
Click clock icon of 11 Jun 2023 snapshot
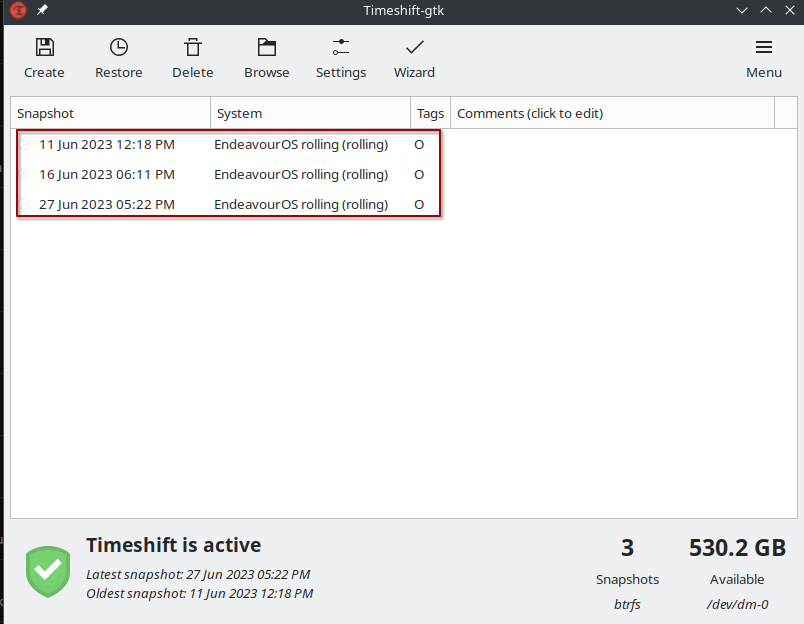click(25, 145)
